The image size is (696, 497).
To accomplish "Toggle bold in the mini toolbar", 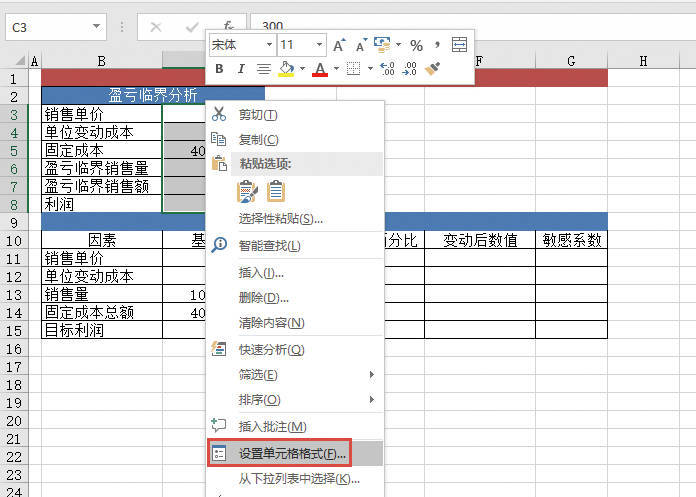I will [x=219, y=69].
